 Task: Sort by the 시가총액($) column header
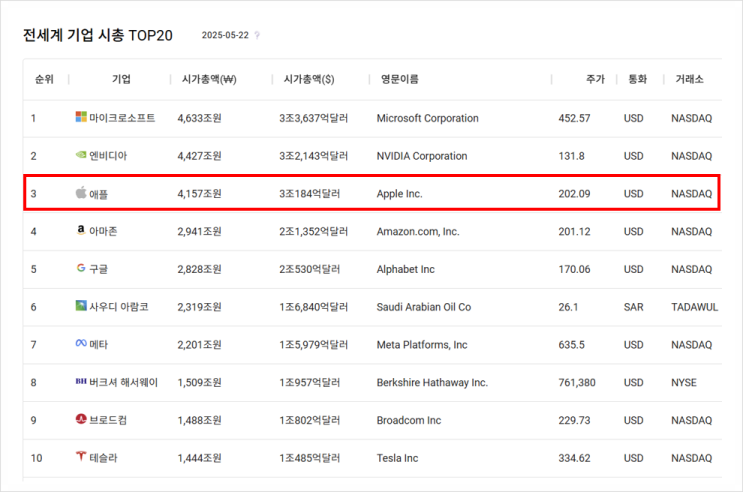[x=309, y=79]
